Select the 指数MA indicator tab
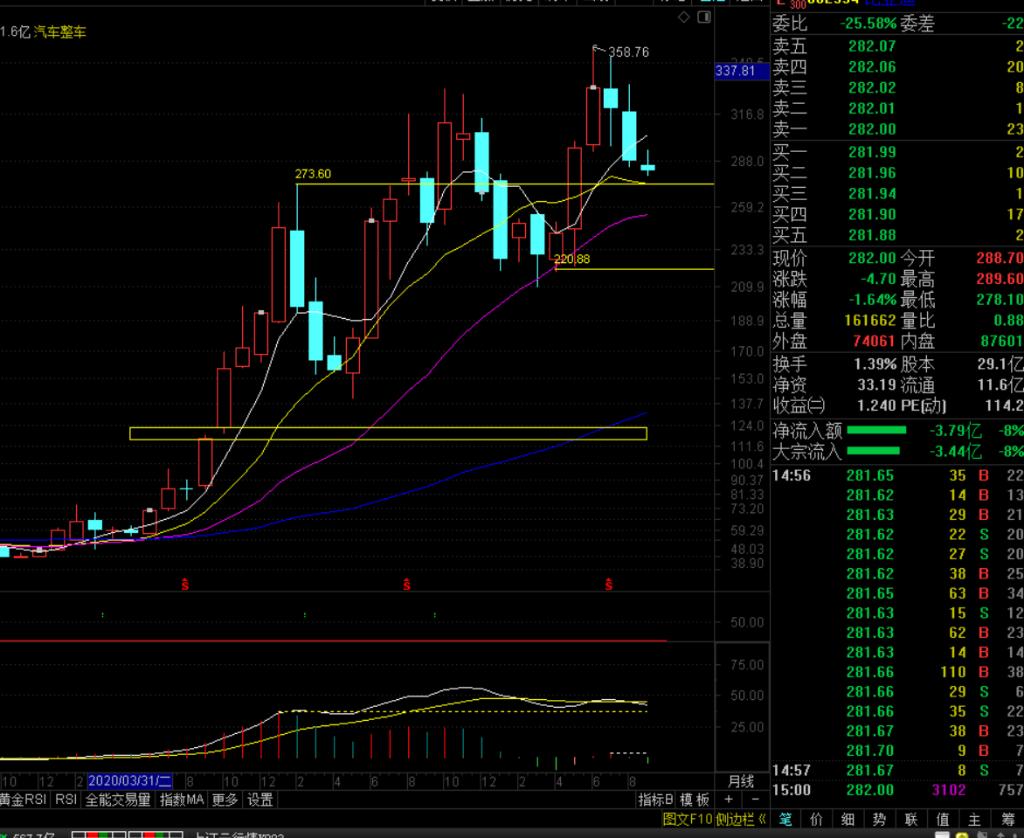The image size is (1024, 838). tap(182, 800)
